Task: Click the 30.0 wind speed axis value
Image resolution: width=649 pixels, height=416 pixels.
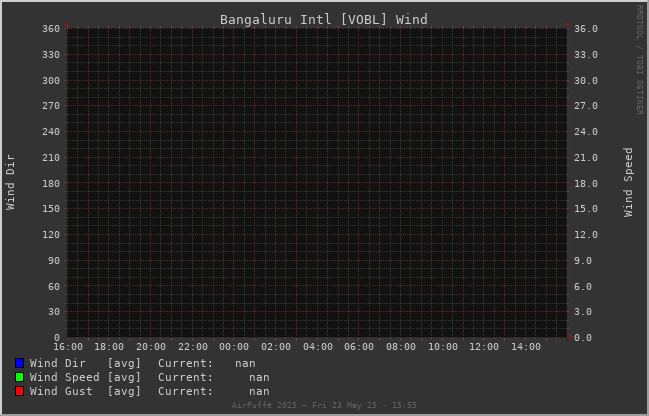Action: (586, 81)
